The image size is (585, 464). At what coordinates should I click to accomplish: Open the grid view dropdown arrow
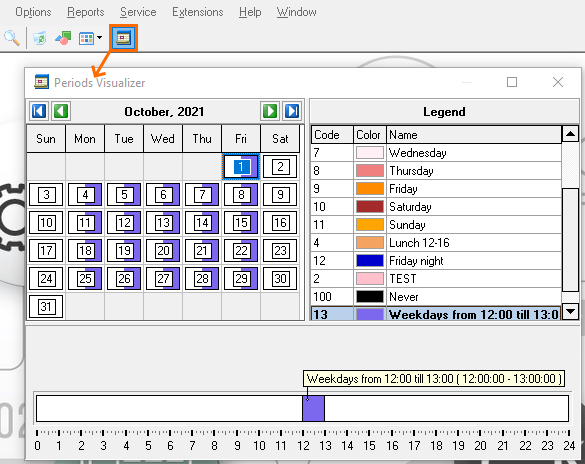[x=100, y=38]
